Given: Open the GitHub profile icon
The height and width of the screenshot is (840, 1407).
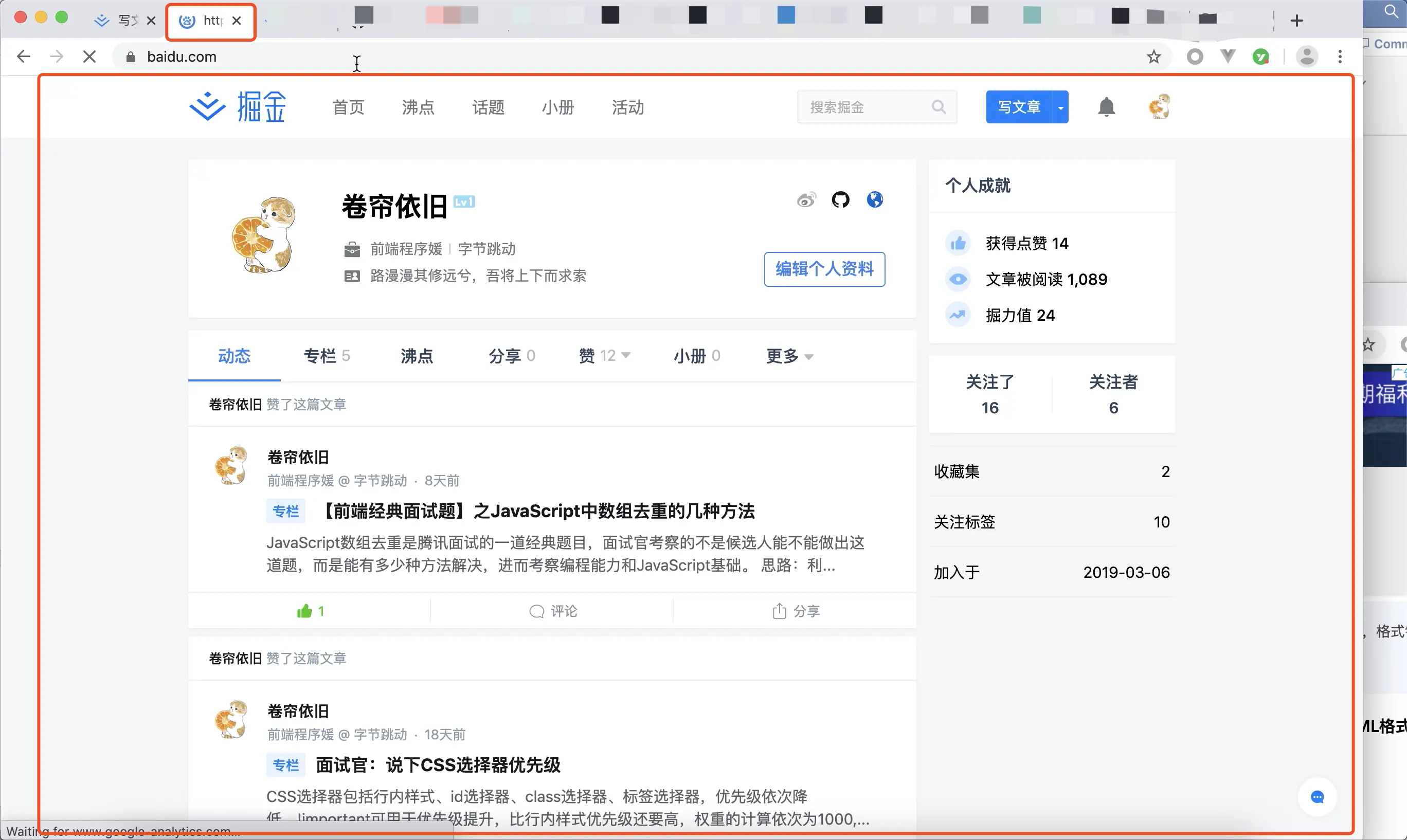Looking at the screenshot, I should click(840, 200).
